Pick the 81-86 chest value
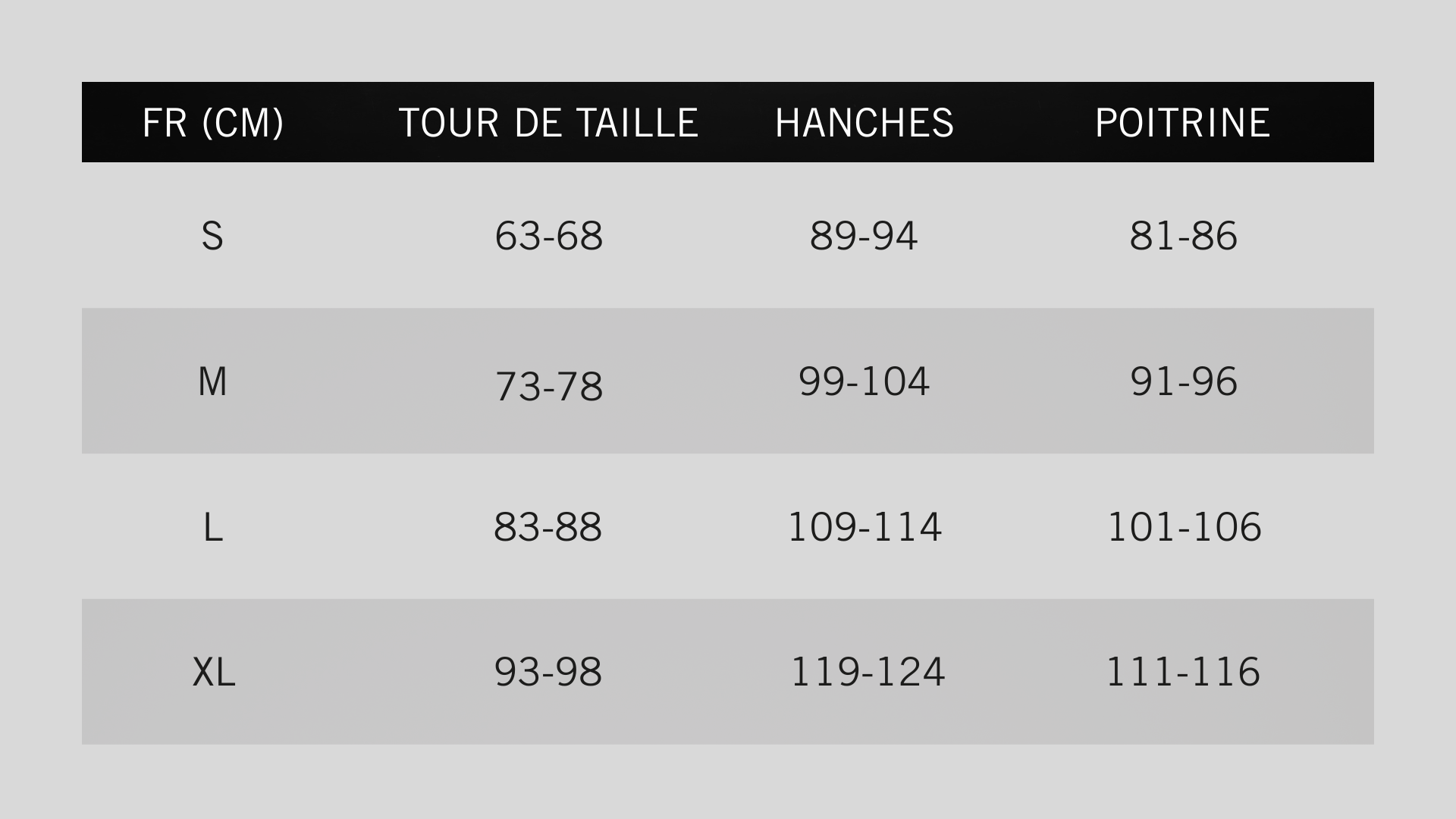Viewport: 1456px width, 819px height. (x=1183, y=236)
